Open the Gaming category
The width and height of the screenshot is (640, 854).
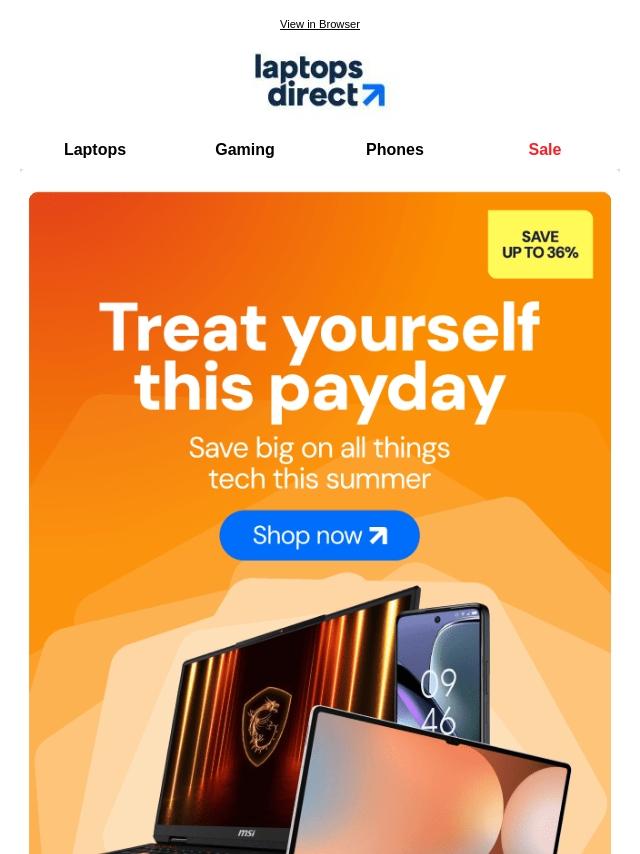tap(245, 149)
